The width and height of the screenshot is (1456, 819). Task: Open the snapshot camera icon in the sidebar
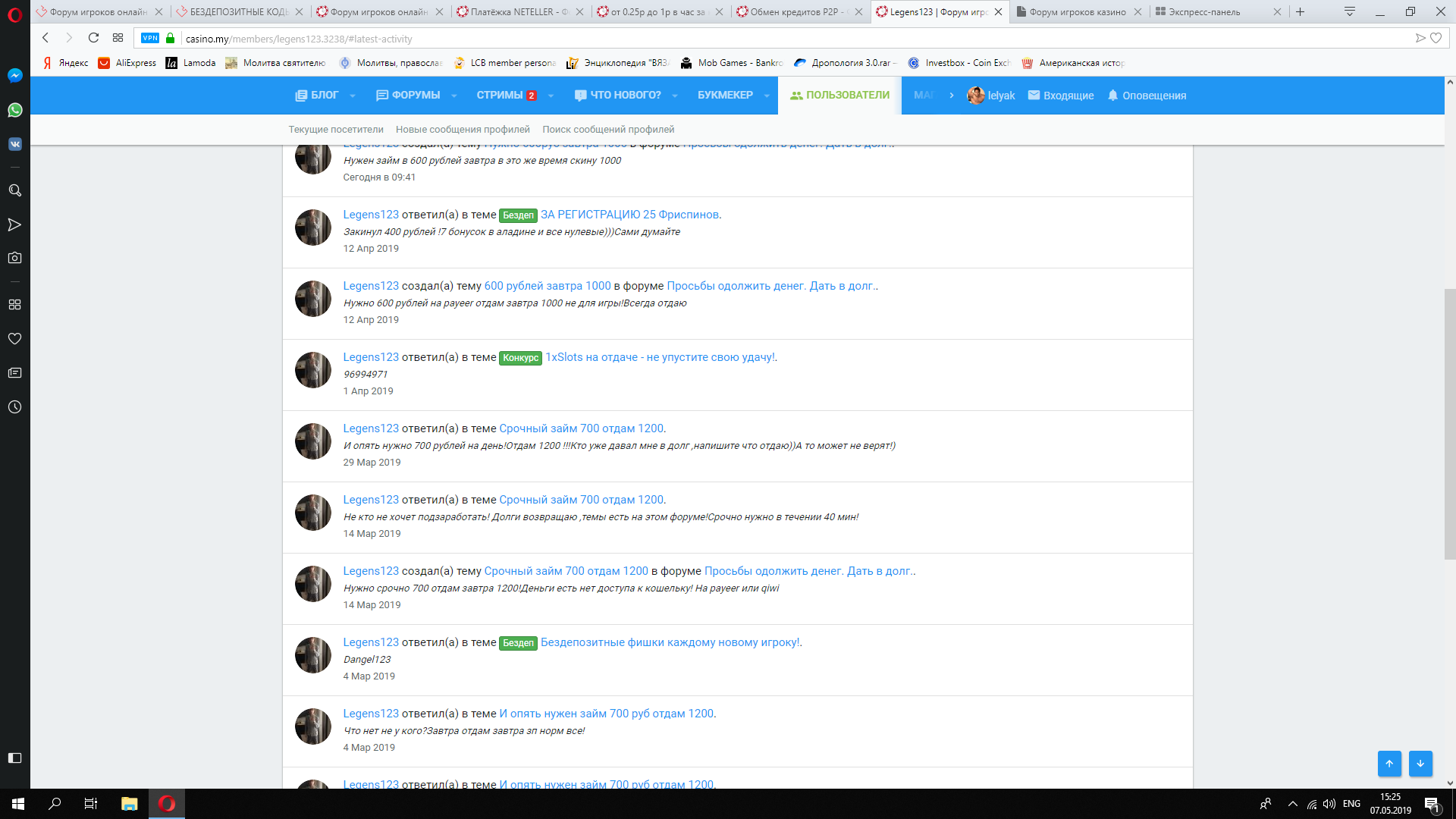click(x=15, y=258)
